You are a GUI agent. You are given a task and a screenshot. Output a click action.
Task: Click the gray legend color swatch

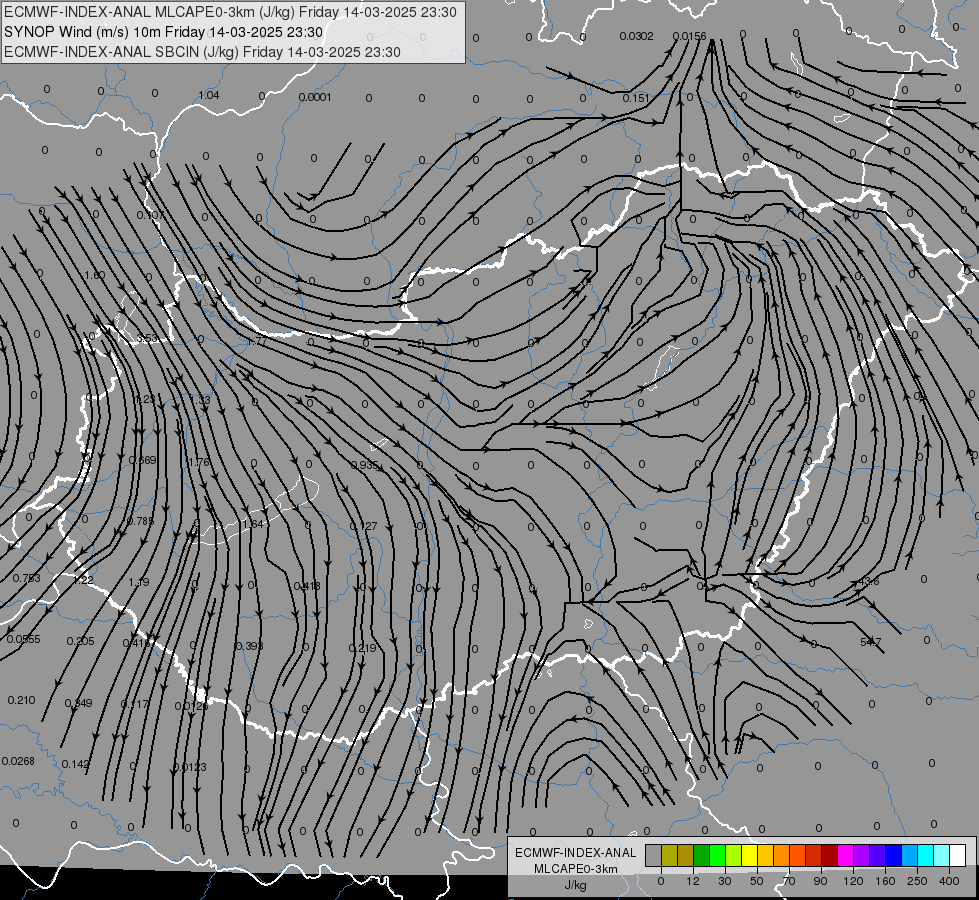(x=654, y=855)
